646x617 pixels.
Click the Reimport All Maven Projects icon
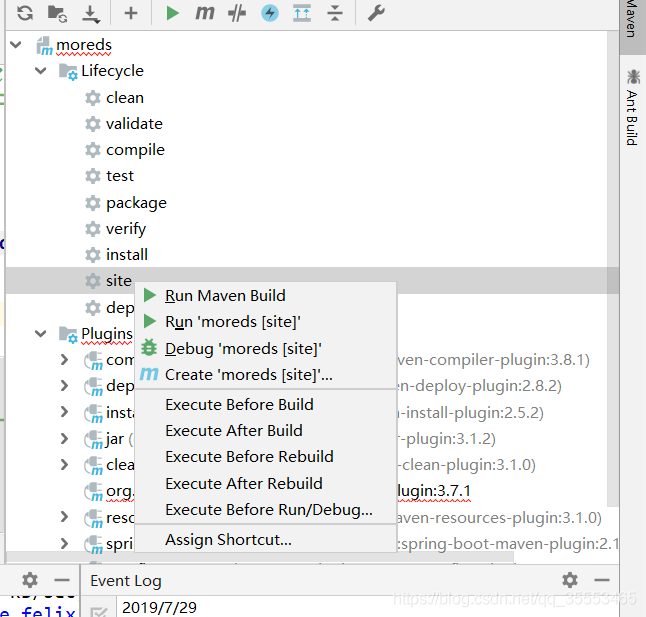click(x=25, y=13)
